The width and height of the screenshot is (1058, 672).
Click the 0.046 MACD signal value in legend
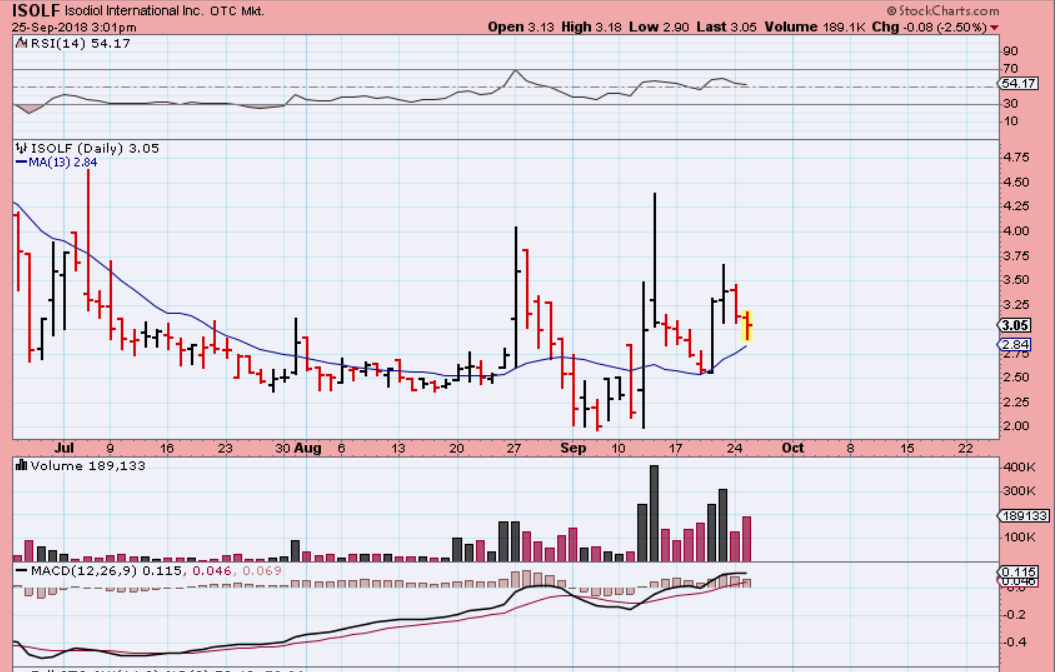tap(211, 571)
